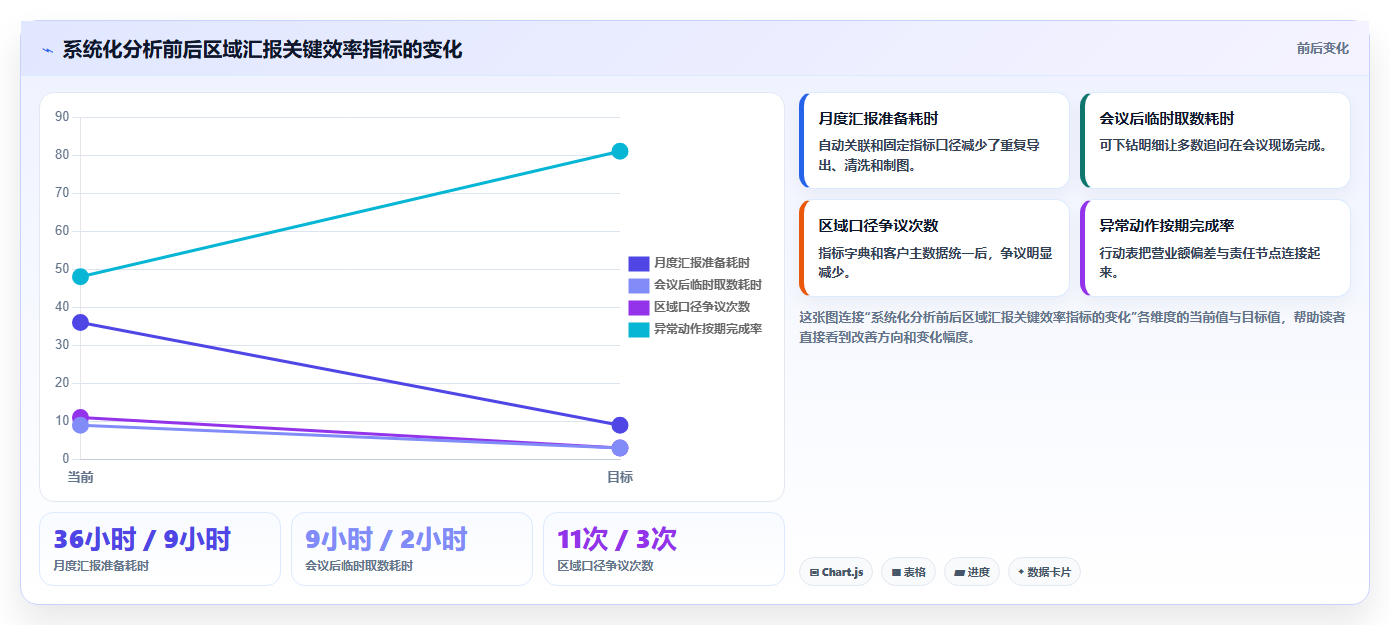This screenshot has width=1390, height=625.
Task: Open the 异常动作按期完成率 info card
Action: 1215,248
